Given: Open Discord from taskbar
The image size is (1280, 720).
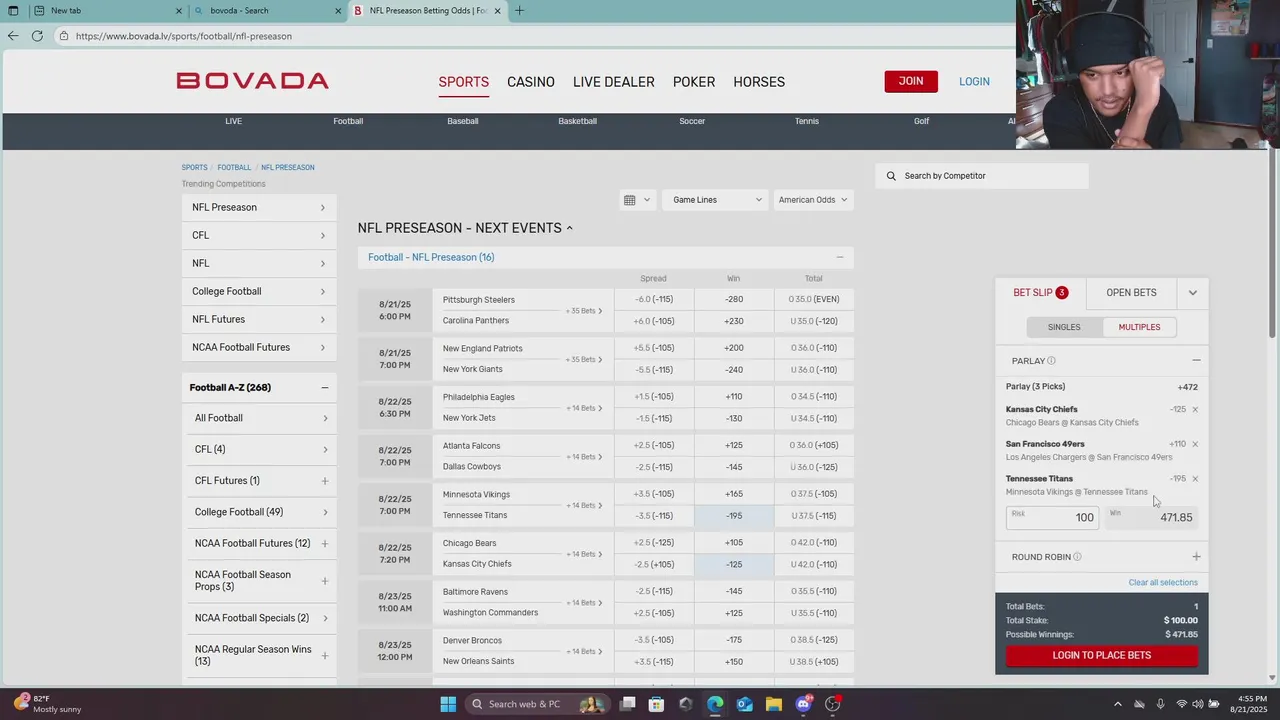Looking at the screenshot, I should coord(804,704).
